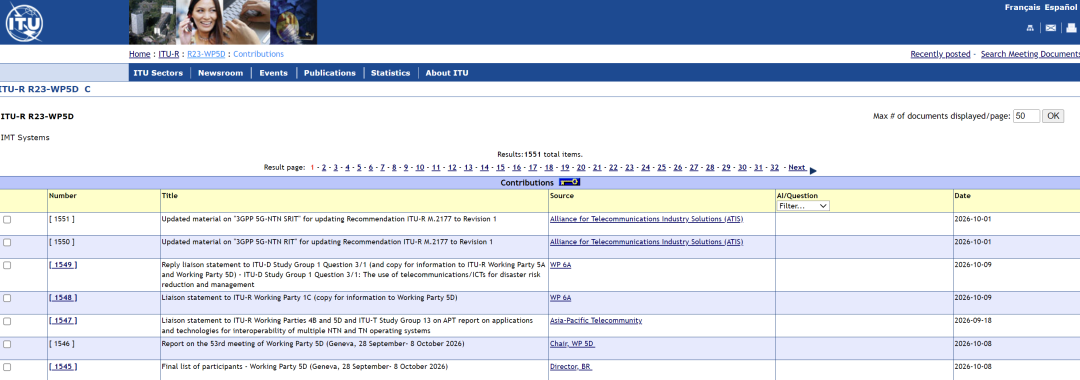Go to the Newsroom menu

pyautogui.click(x=220, y=73)
